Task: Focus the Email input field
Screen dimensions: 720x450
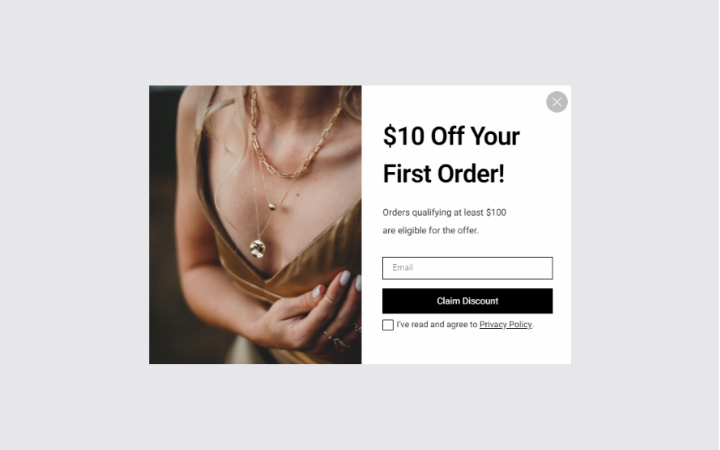Action: pyautogui.click(x=467, y=268)
